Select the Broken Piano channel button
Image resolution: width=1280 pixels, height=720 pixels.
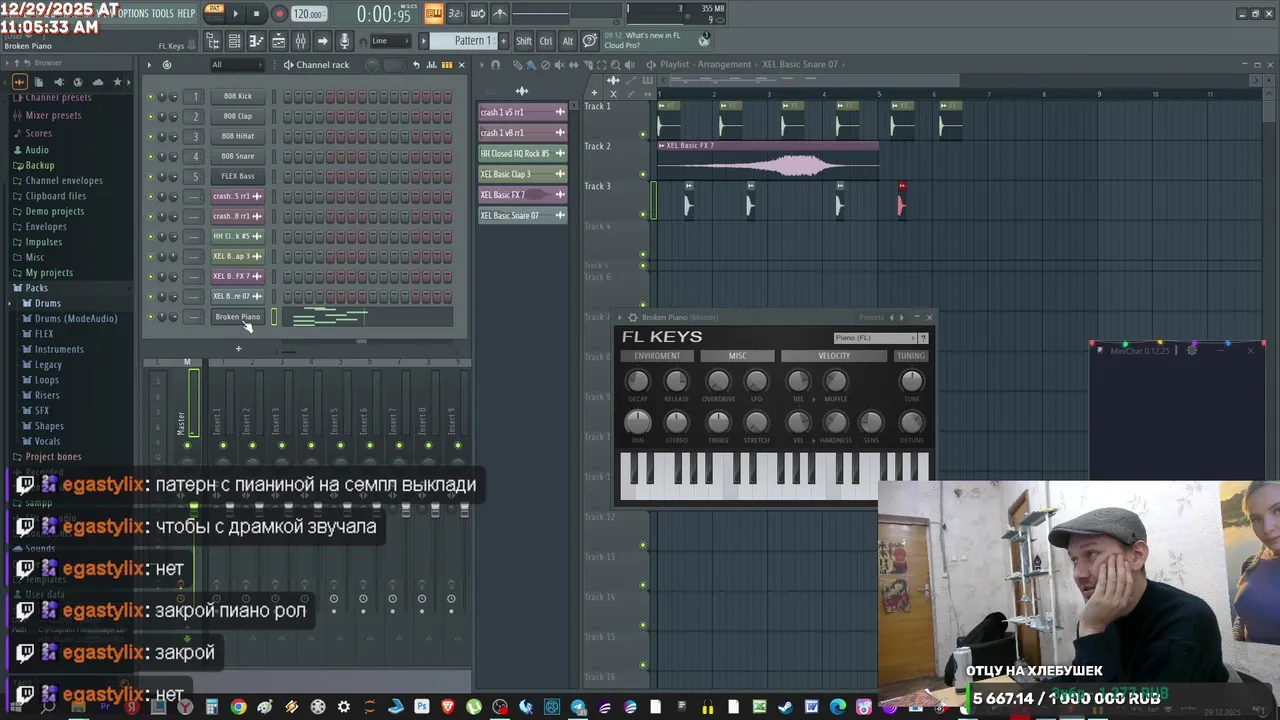coord(238,317)
